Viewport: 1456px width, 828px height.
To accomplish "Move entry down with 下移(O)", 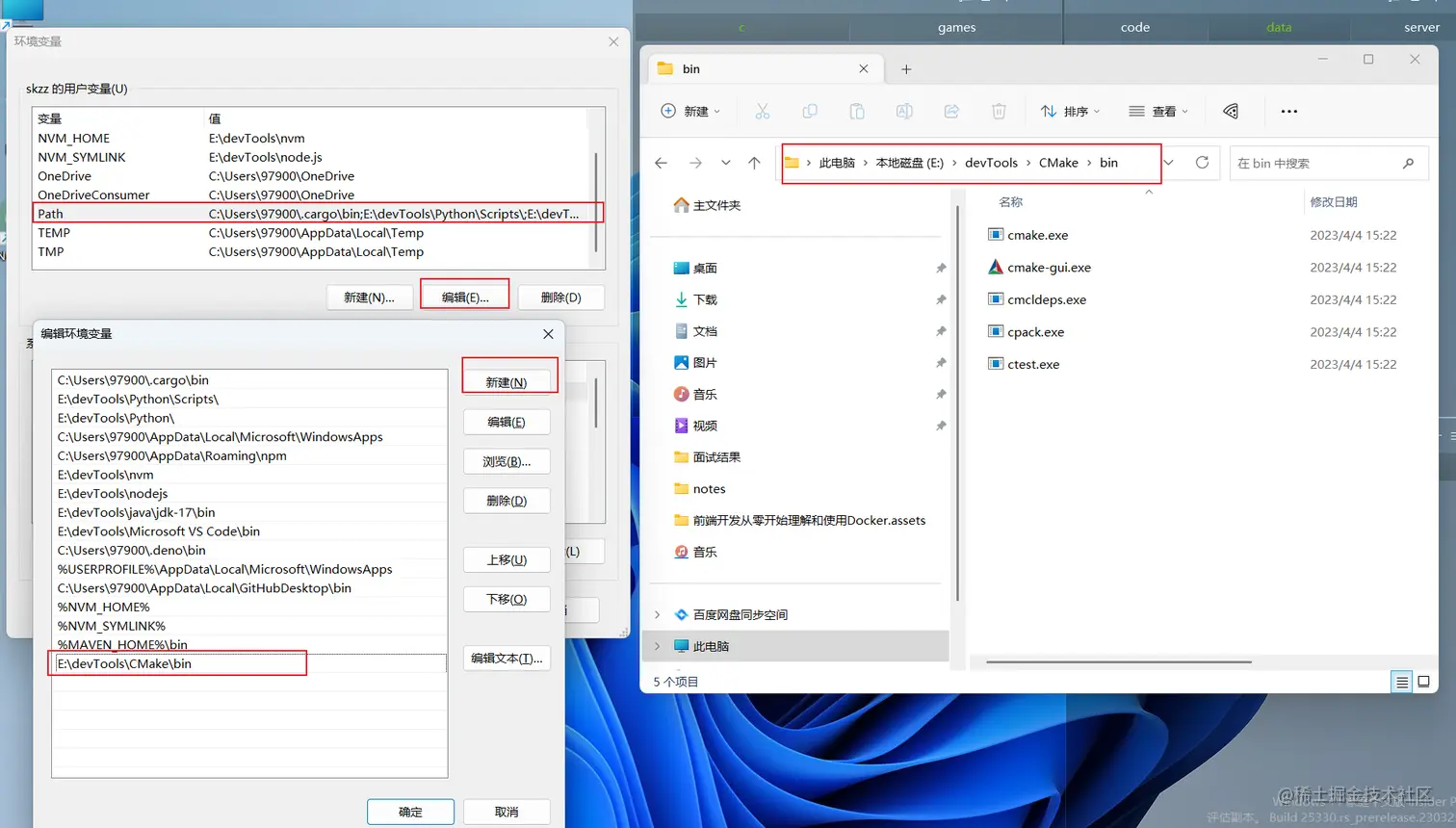I will (507, 599).
